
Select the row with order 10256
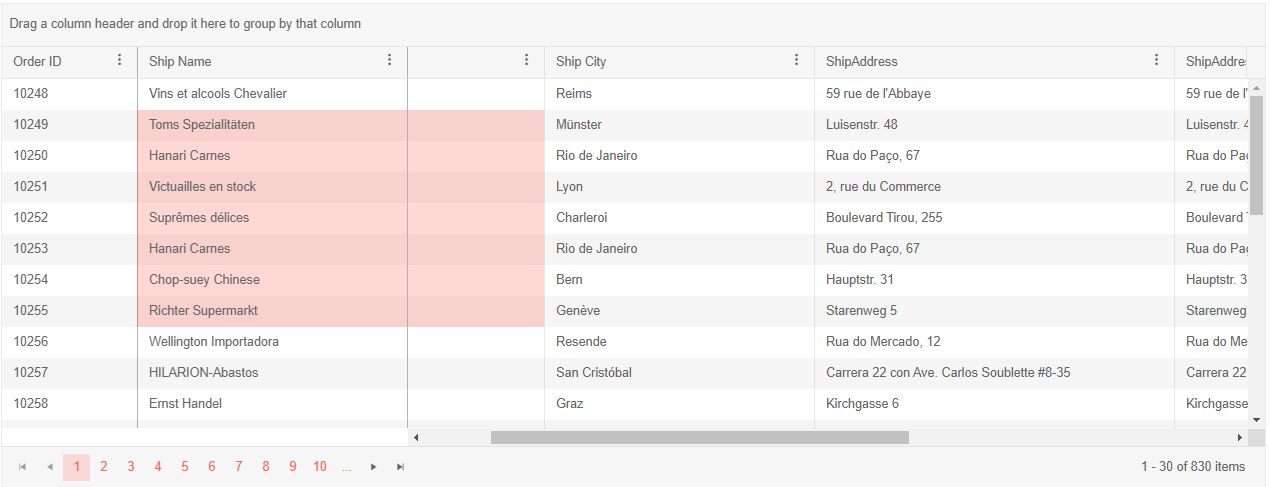point(625,342)
